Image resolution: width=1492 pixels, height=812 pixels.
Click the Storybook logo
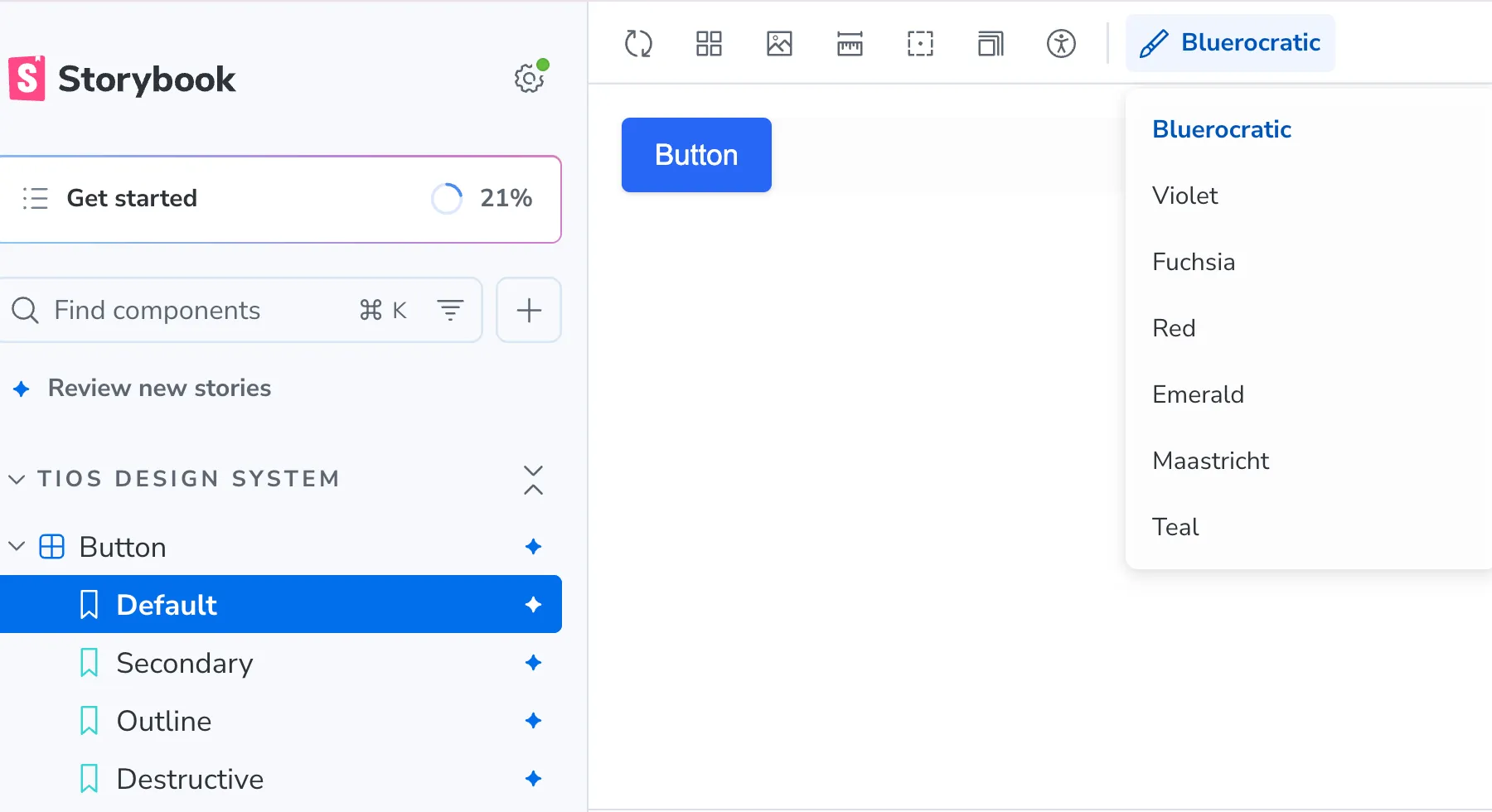click(x=122, y=79)
